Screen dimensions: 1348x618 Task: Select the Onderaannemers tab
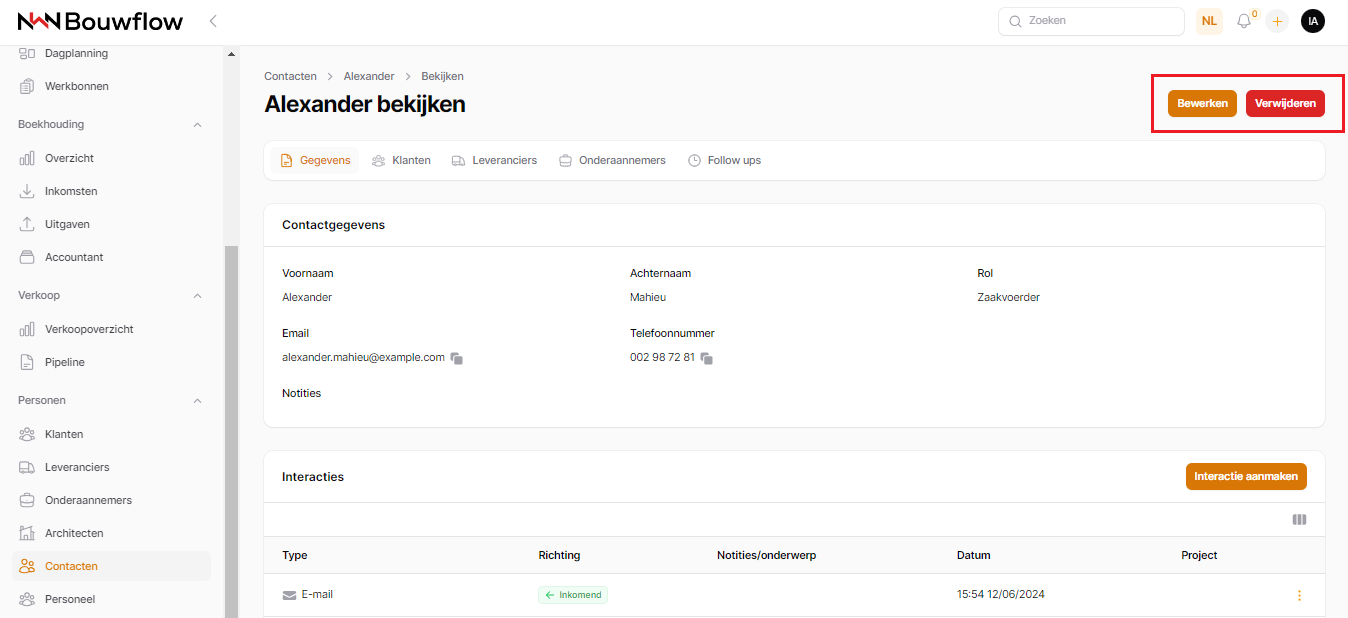(x=612, y=160)
